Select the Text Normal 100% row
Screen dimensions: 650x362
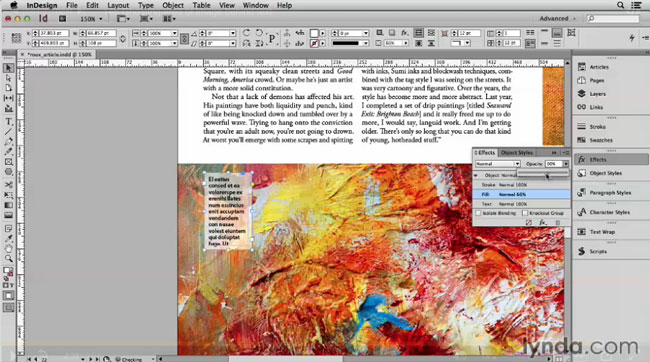[521, 204]
